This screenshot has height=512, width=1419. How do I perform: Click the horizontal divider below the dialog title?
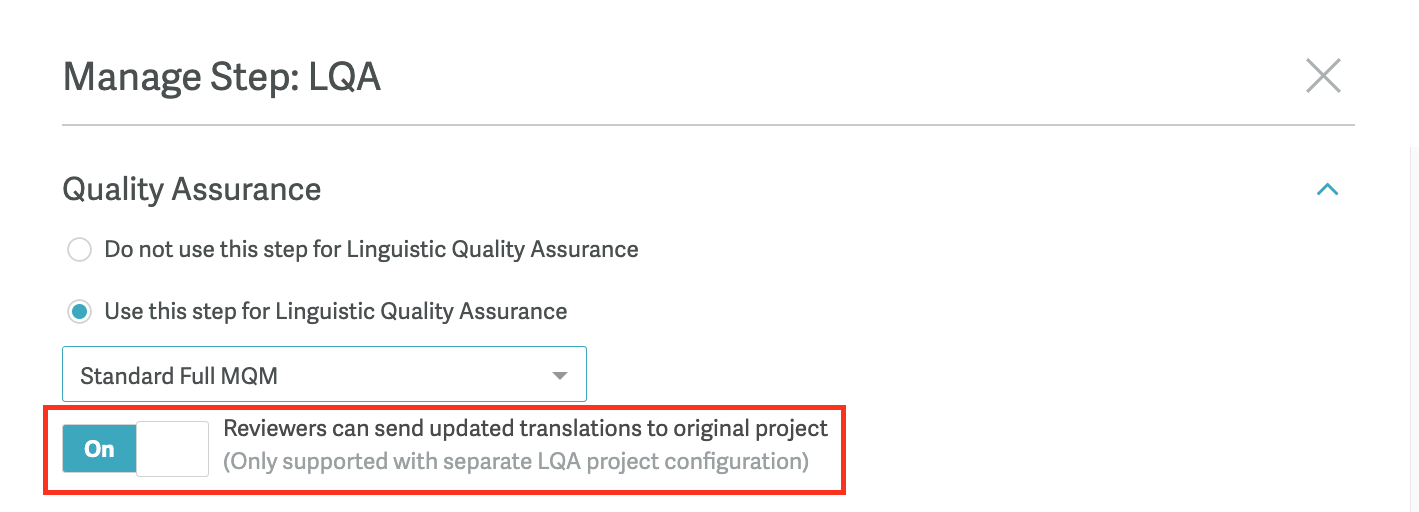(708, 125)
